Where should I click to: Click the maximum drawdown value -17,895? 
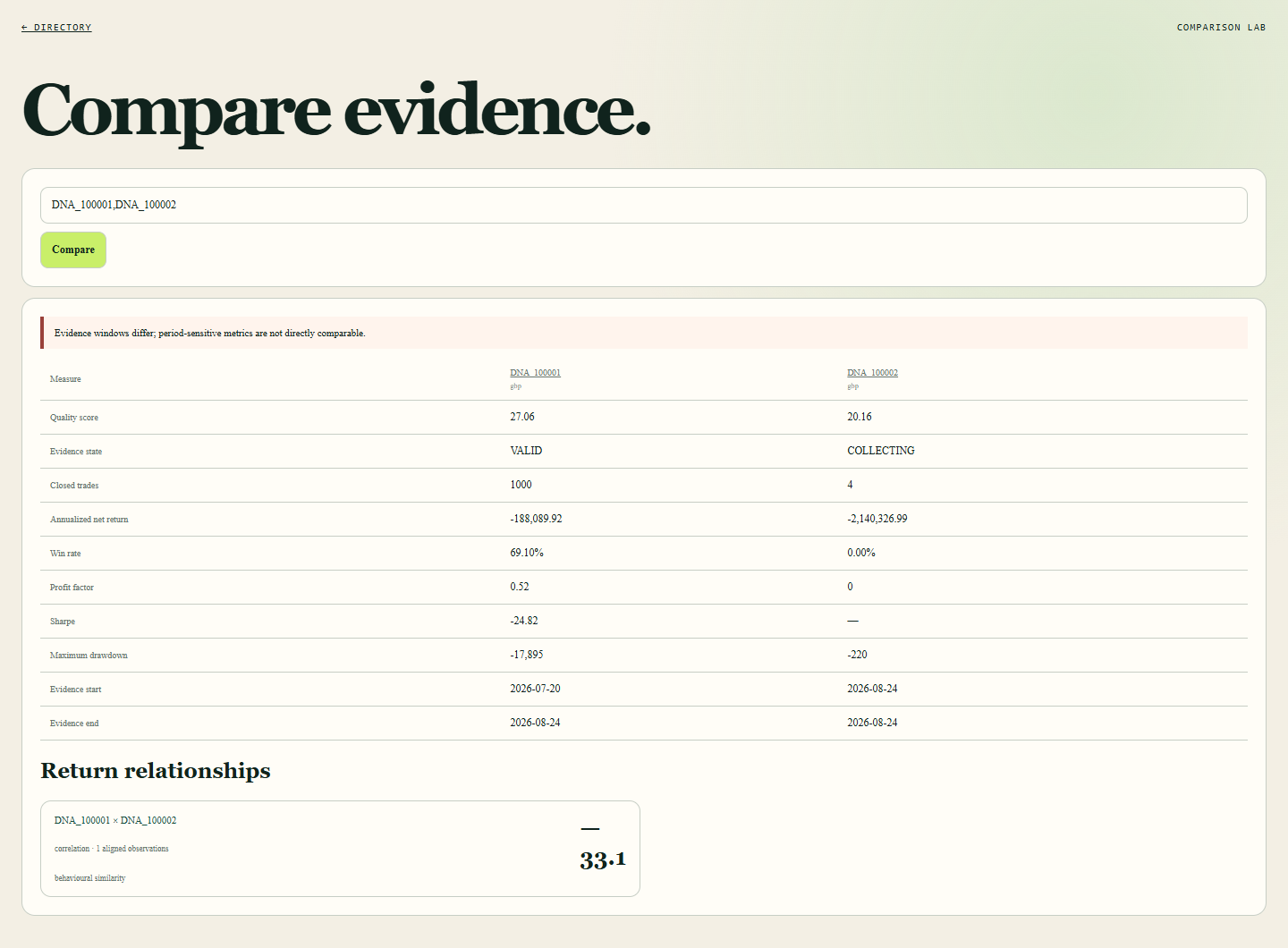[x=527, y=655]
